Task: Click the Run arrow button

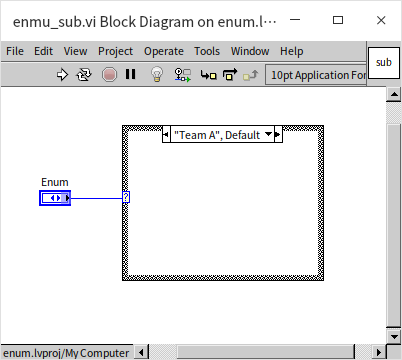Action: [x=62, y=75]
